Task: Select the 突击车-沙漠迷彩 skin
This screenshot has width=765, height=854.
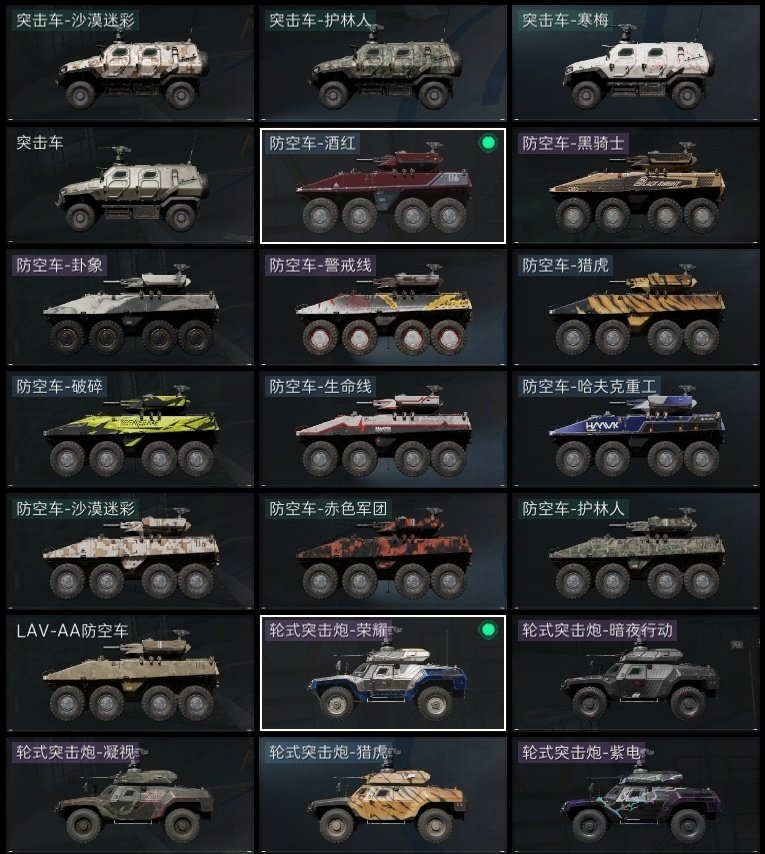Action: pos(130,63)
